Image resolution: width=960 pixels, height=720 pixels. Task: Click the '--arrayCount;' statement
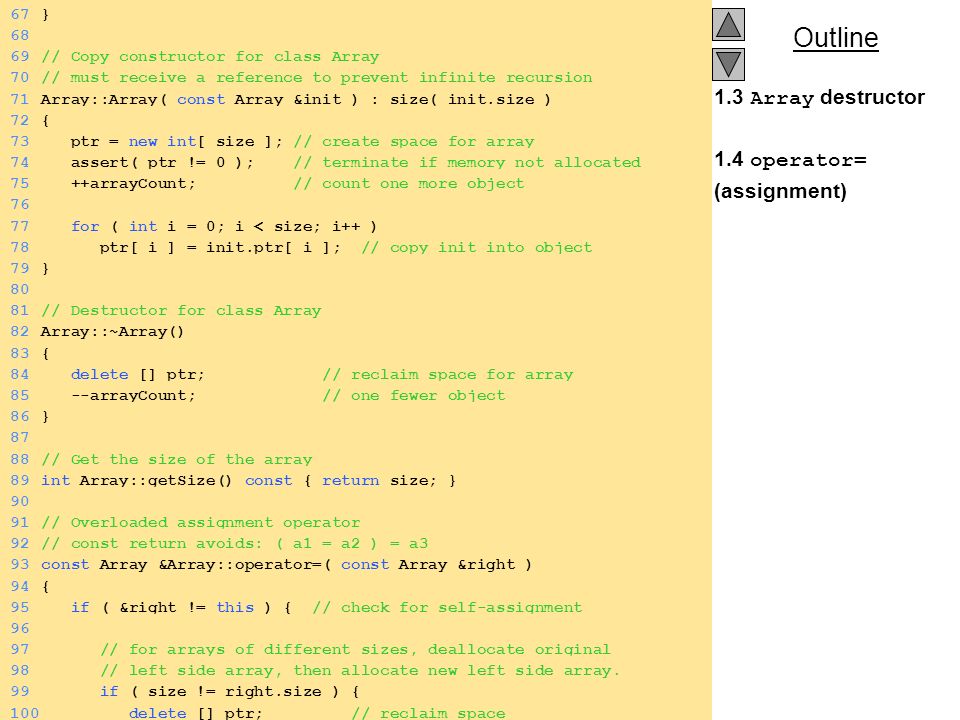pos(133,396)
